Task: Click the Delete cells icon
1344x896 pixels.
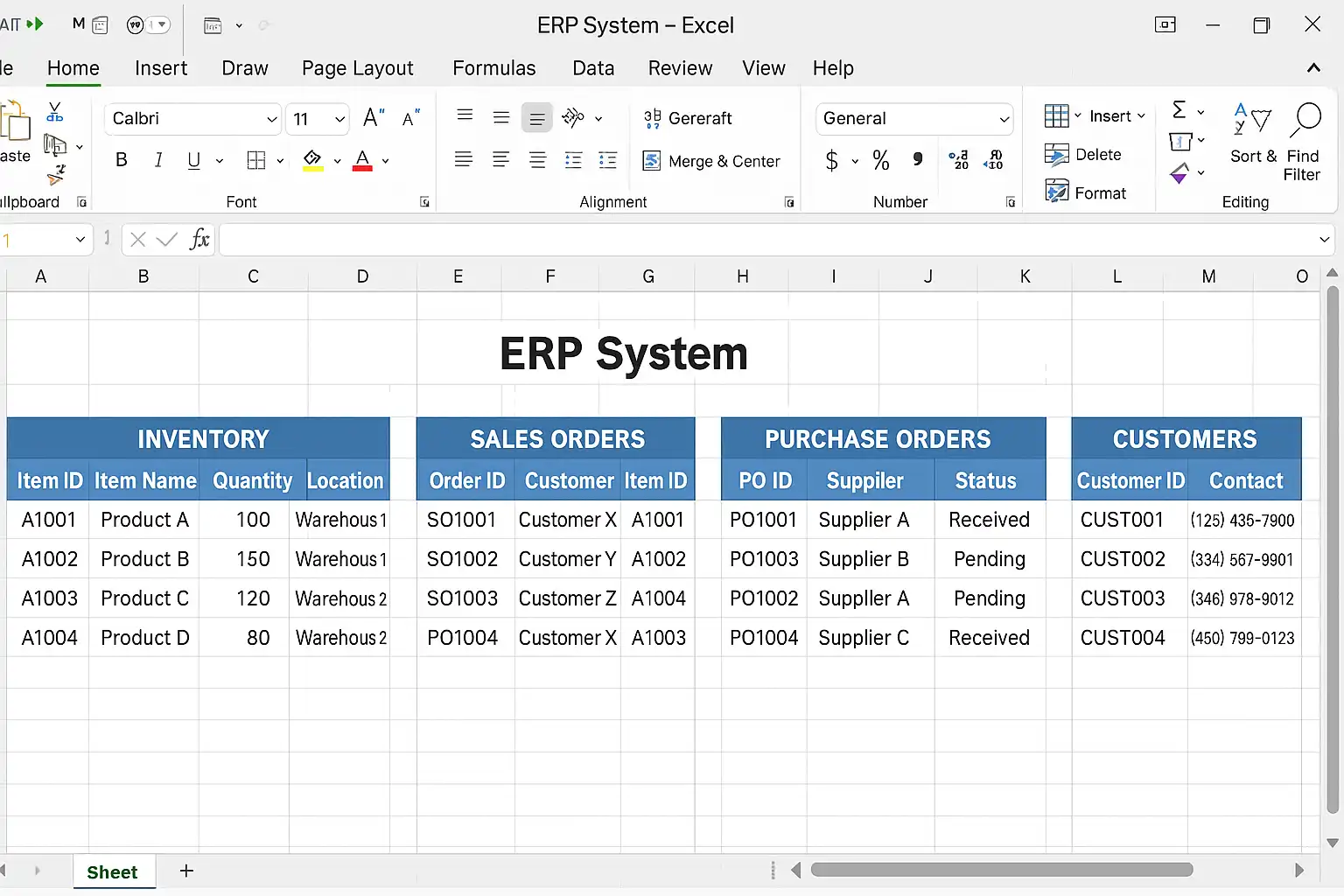Action: tap(1057, 155)
